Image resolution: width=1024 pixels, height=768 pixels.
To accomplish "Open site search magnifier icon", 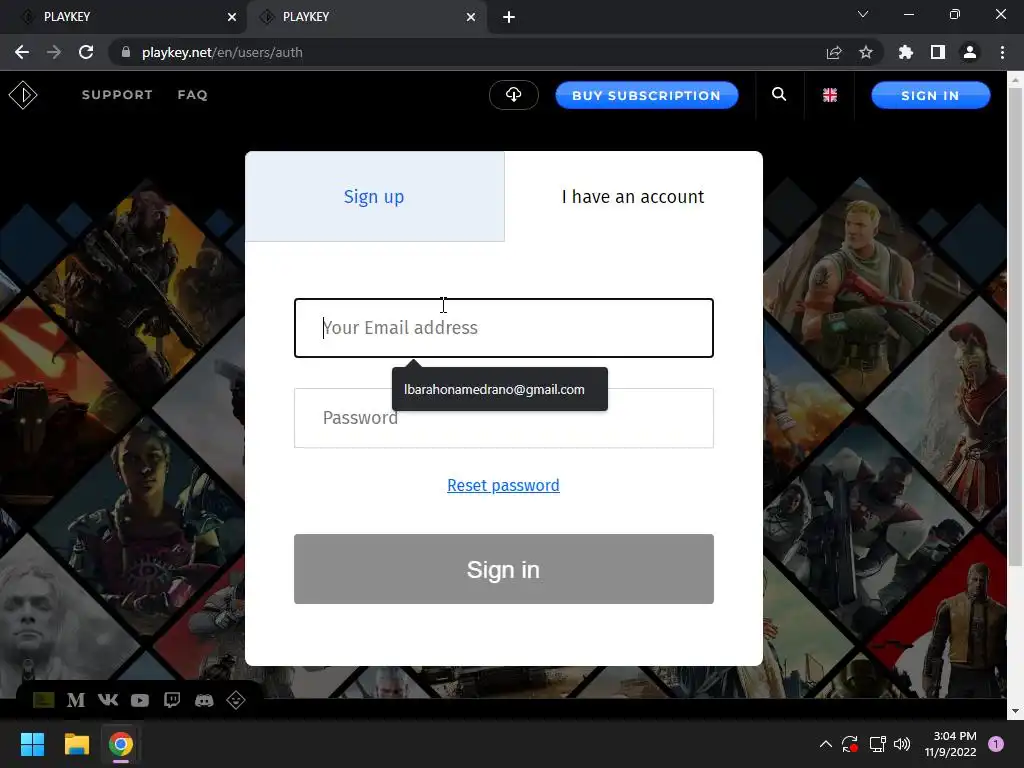I will tap(778, 95).
